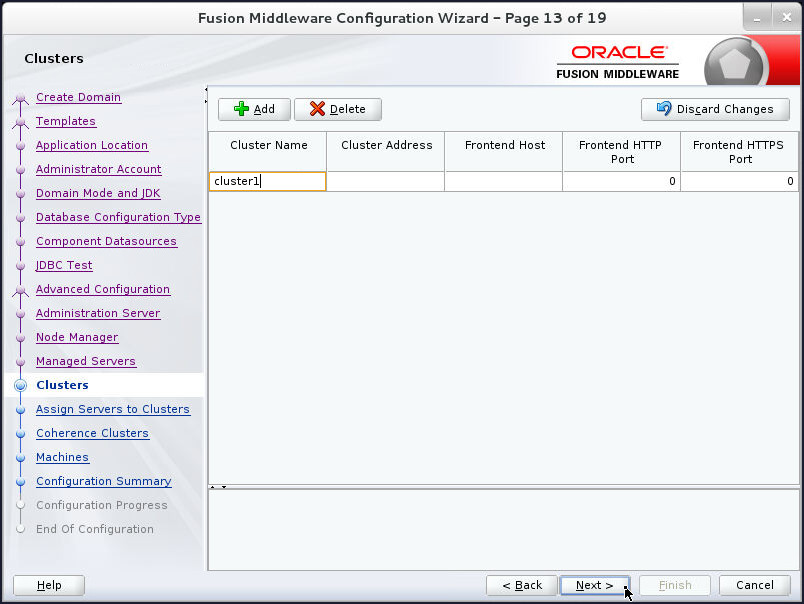Viewport: 804px width, 604px height.
Task: Click the Frontend HTTP Port value cell
Action: point(621,182)
